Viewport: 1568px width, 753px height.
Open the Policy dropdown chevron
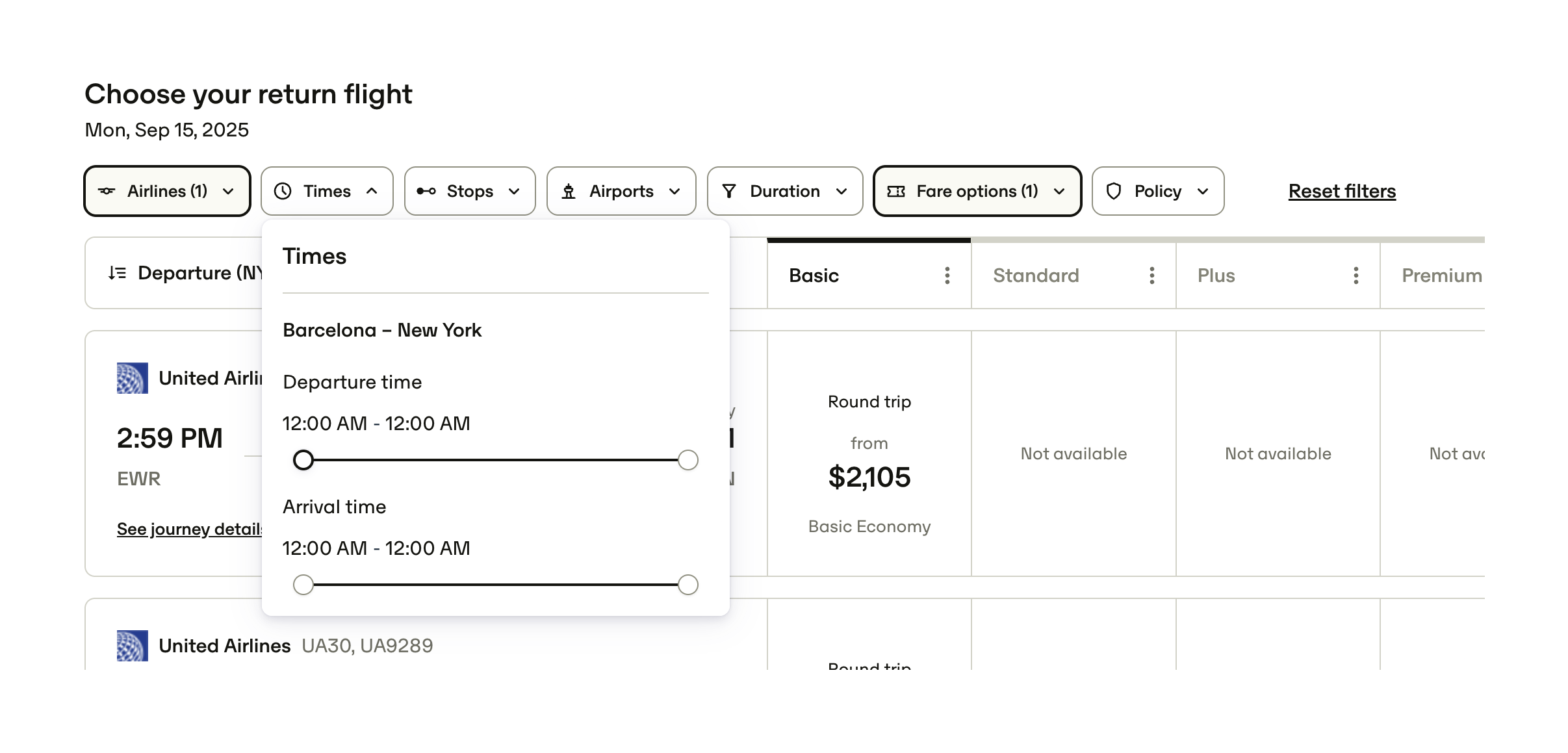click(x=1203, y=191)
